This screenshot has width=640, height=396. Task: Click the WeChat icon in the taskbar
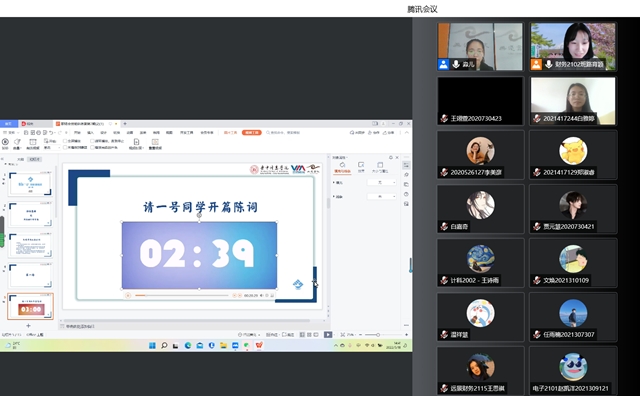click(x=247, y=345)
